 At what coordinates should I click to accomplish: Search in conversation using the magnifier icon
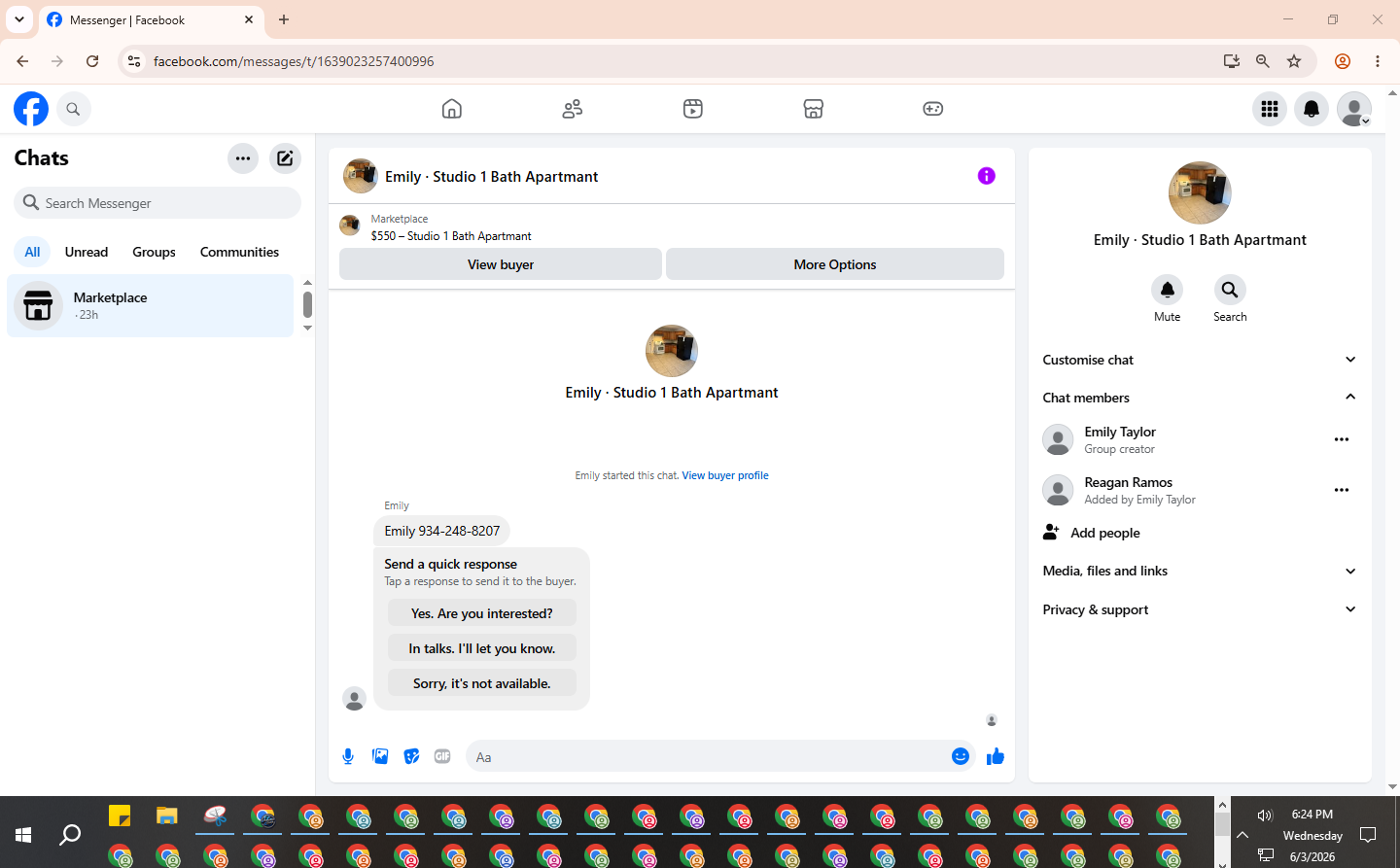pyautogui.click(x=1230, y=290)
